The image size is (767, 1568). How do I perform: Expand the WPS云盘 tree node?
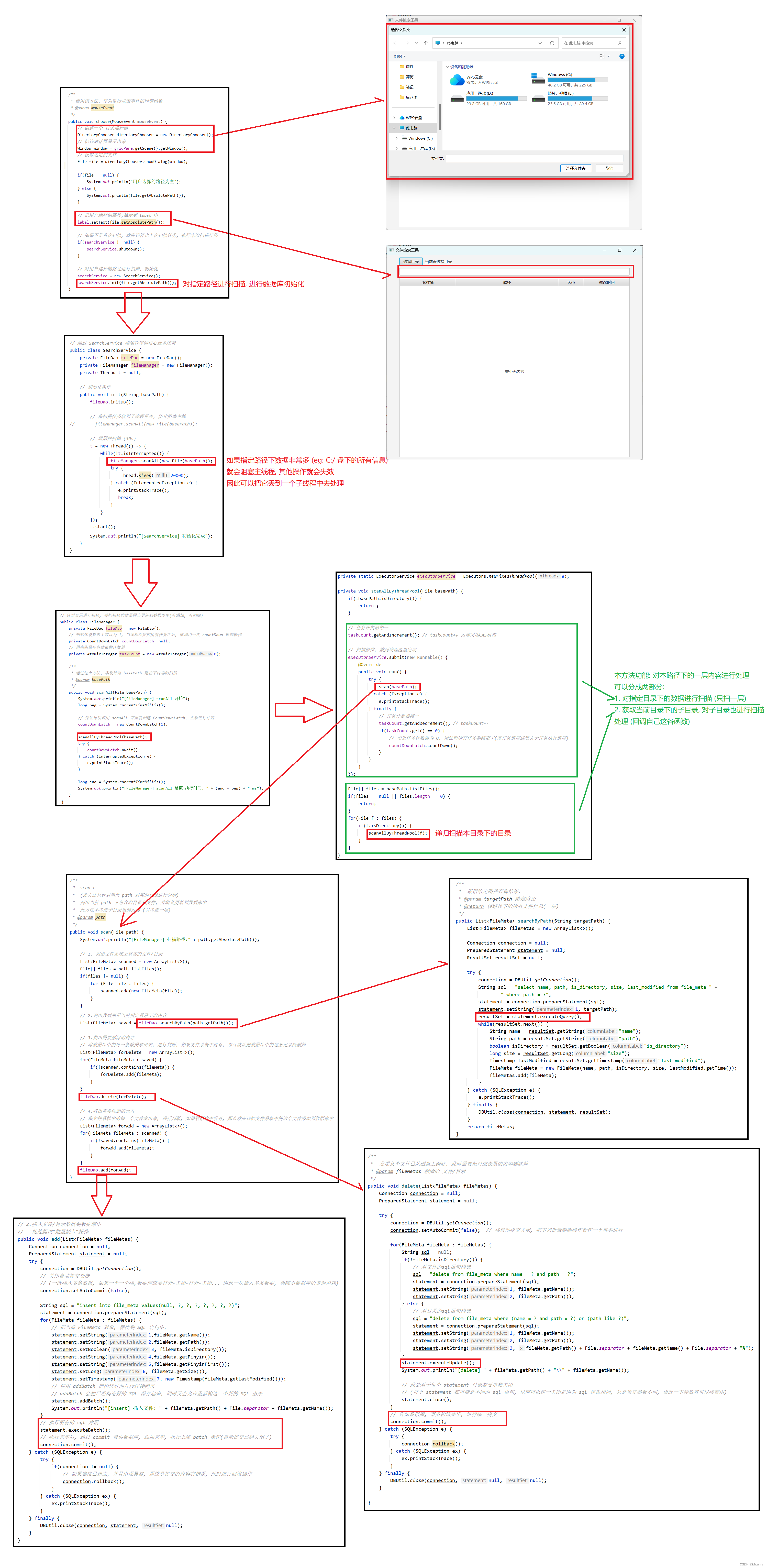coord(394,118)
